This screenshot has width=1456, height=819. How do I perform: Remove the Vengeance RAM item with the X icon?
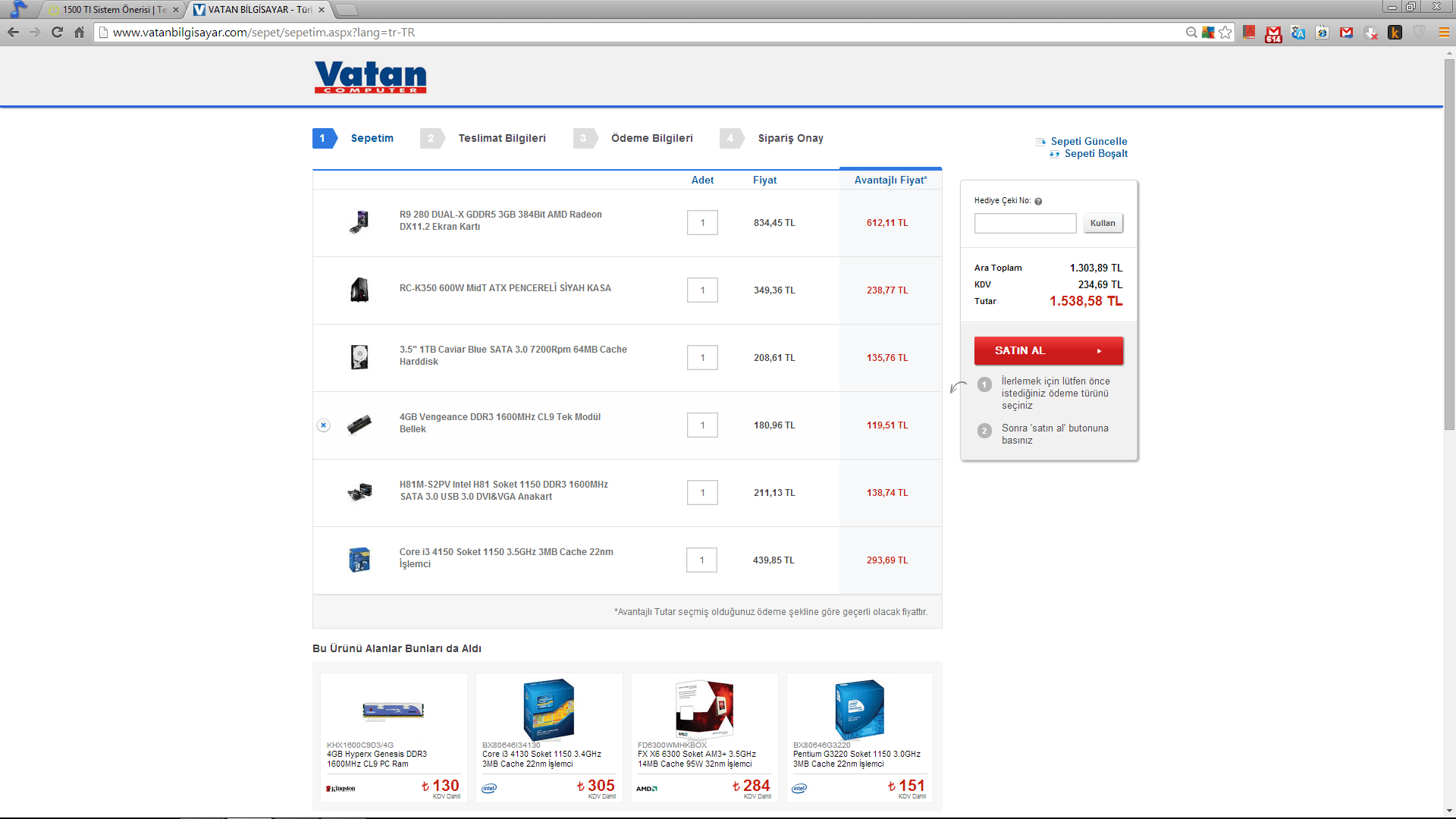[324, 425]
